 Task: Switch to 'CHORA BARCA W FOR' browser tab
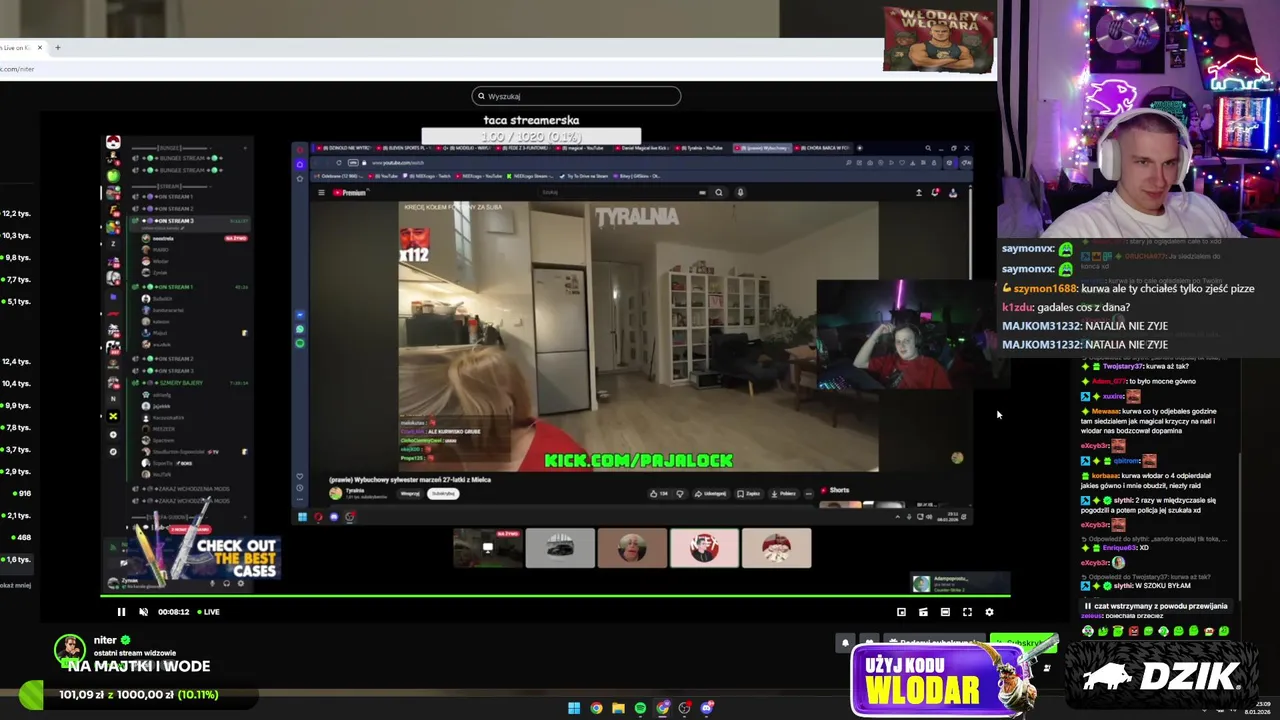[x=823, y=148]
